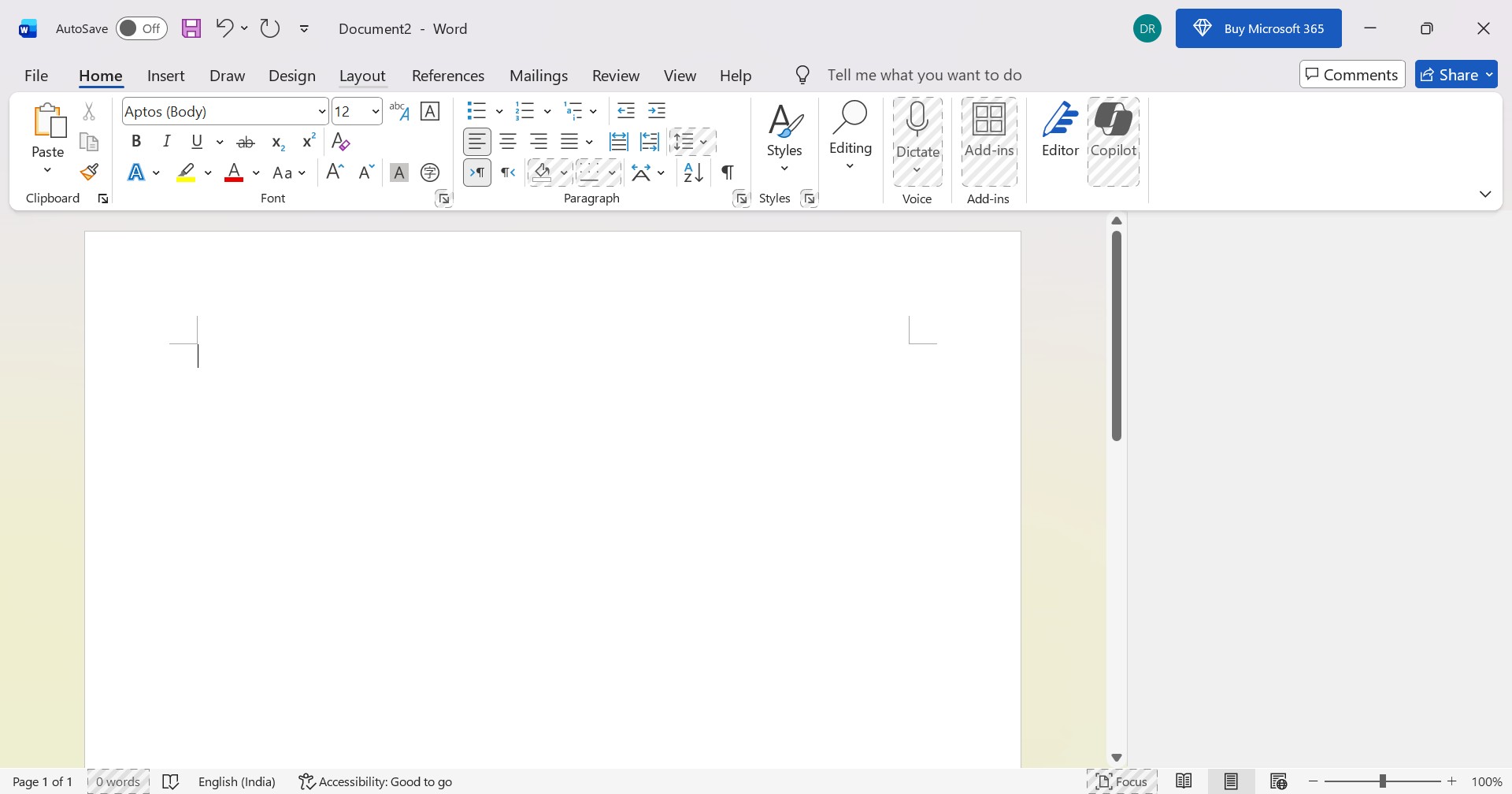Toggle Bold formatting
This screenshot has width=1512, height=794.
pos(136,142)
